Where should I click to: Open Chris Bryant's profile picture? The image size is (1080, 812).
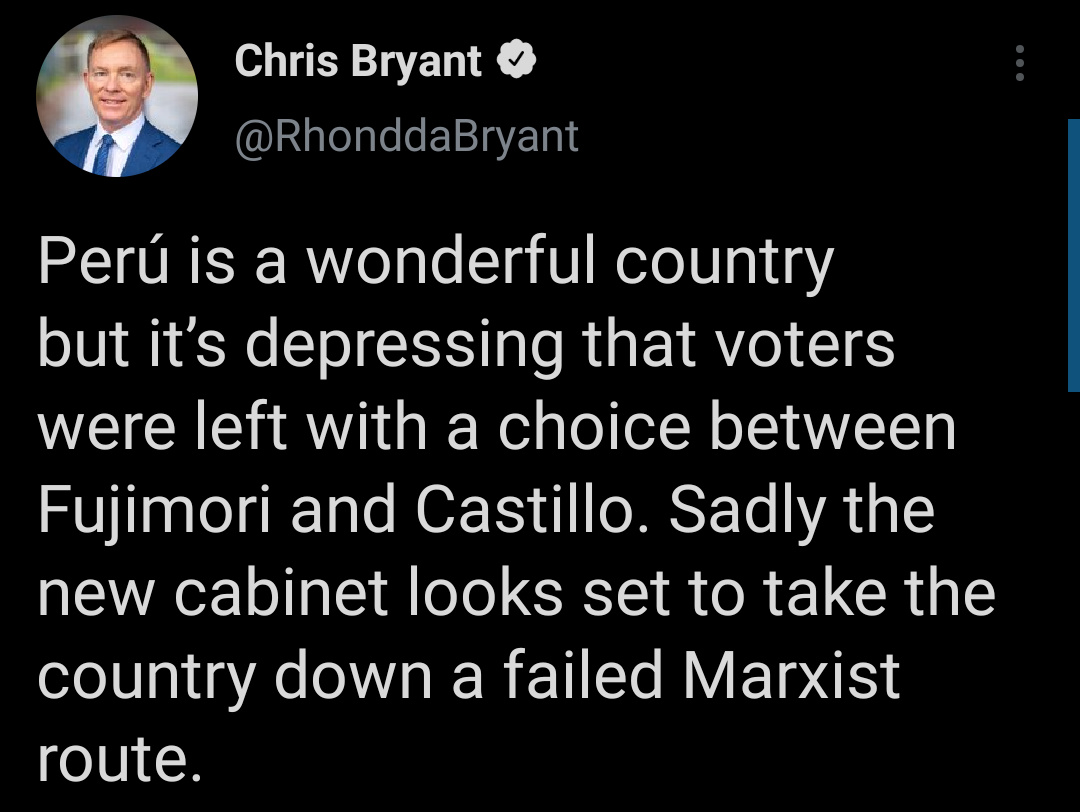point(117,97)
